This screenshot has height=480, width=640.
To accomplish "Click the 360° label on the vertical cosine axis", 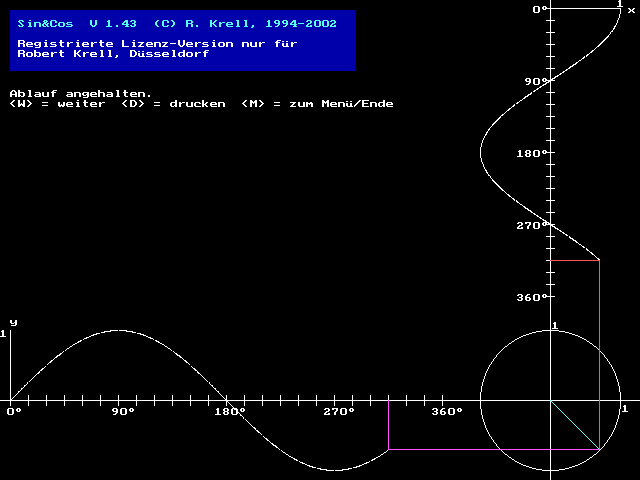I will coord(533,297).
